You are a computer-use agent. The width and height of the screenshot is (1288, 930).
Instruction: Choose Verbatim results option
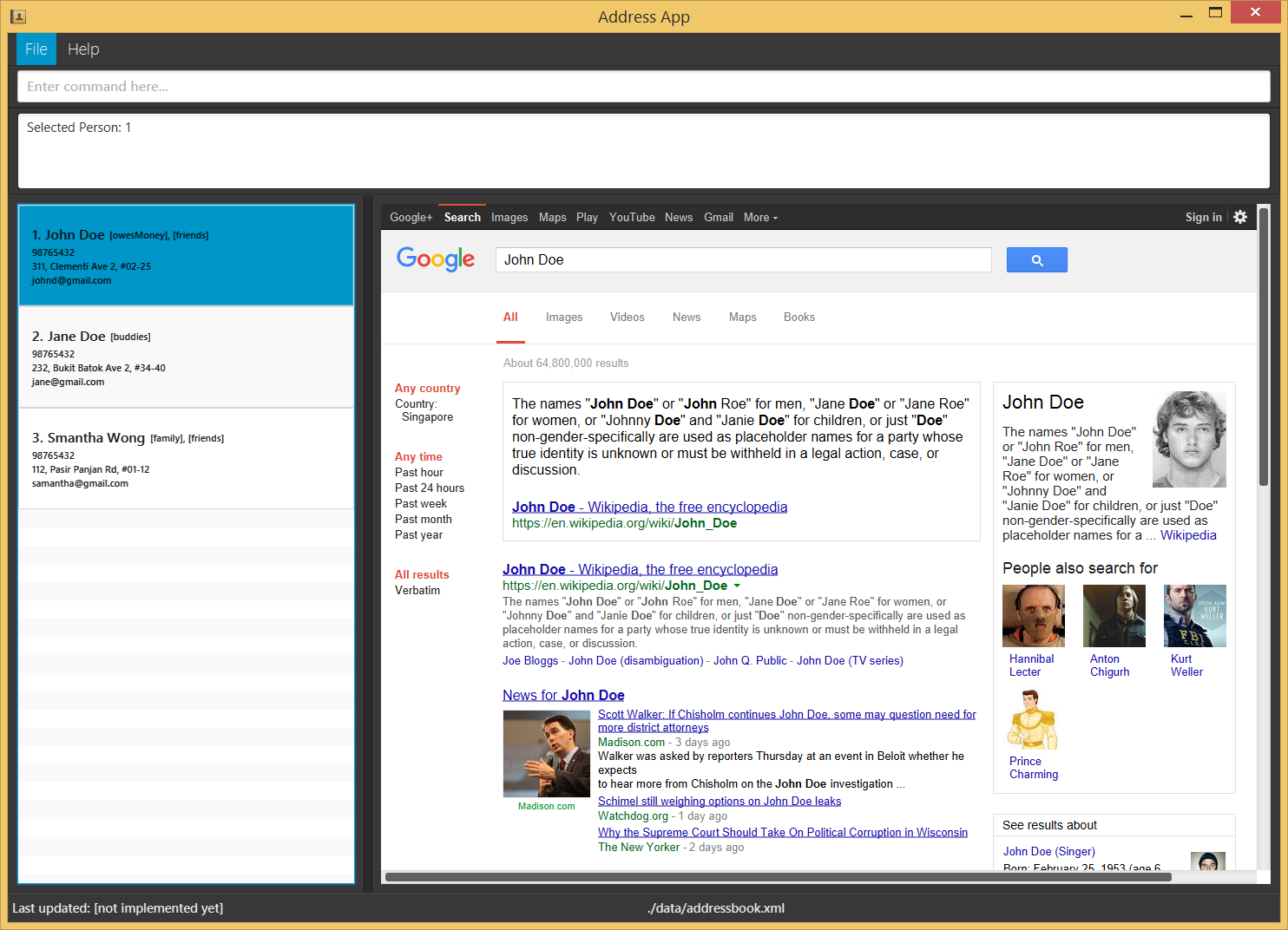(417, 591)
